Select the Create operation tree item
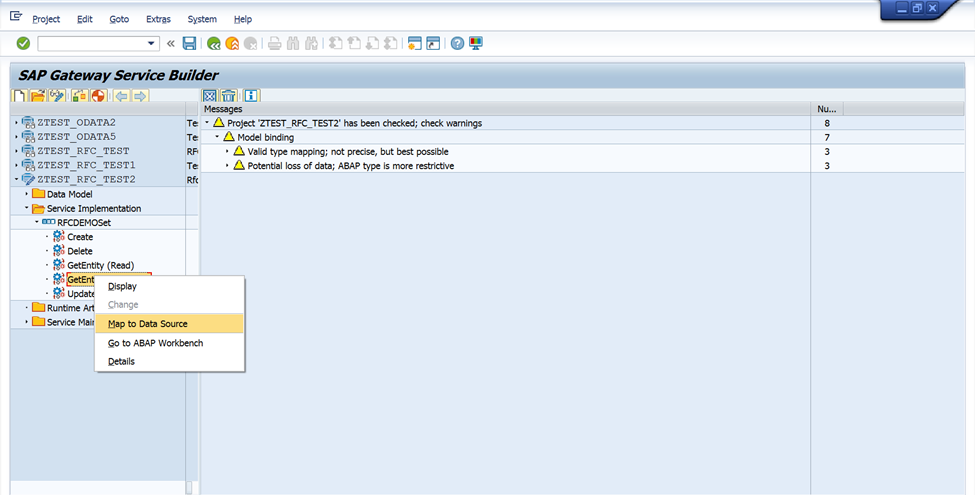 click(x=80, y=237)
